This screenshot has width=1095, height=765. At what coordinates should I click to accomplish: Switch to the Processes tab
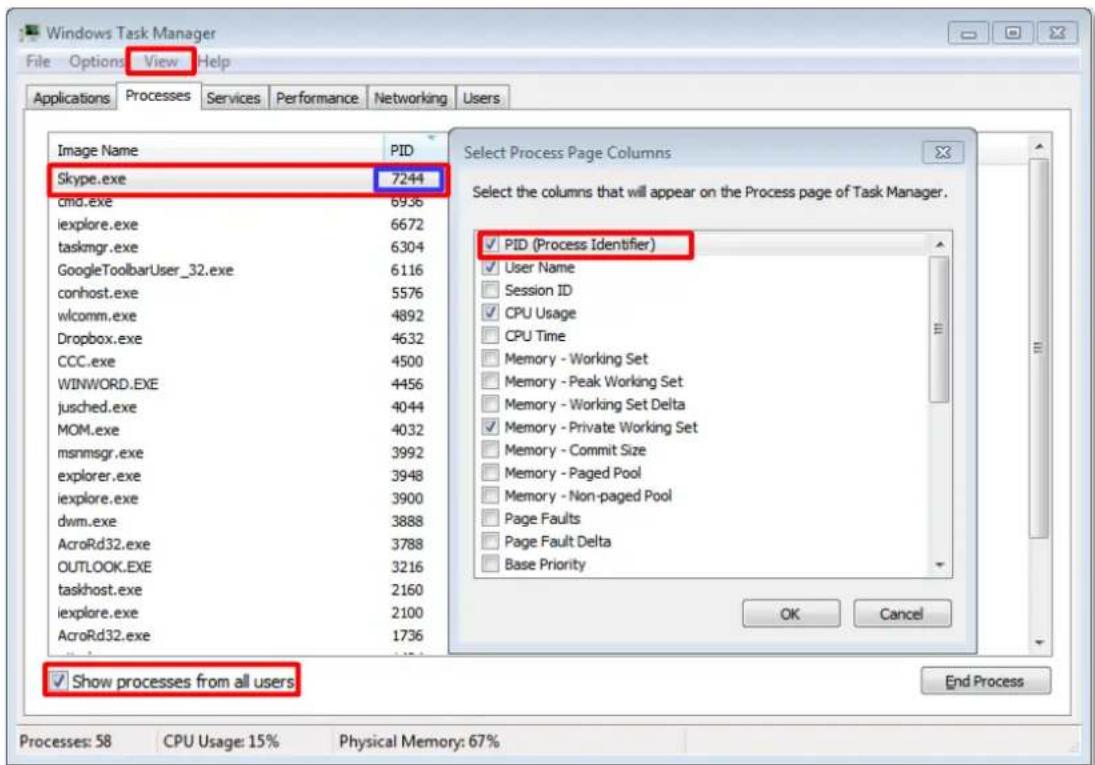(x=158, y=96)
